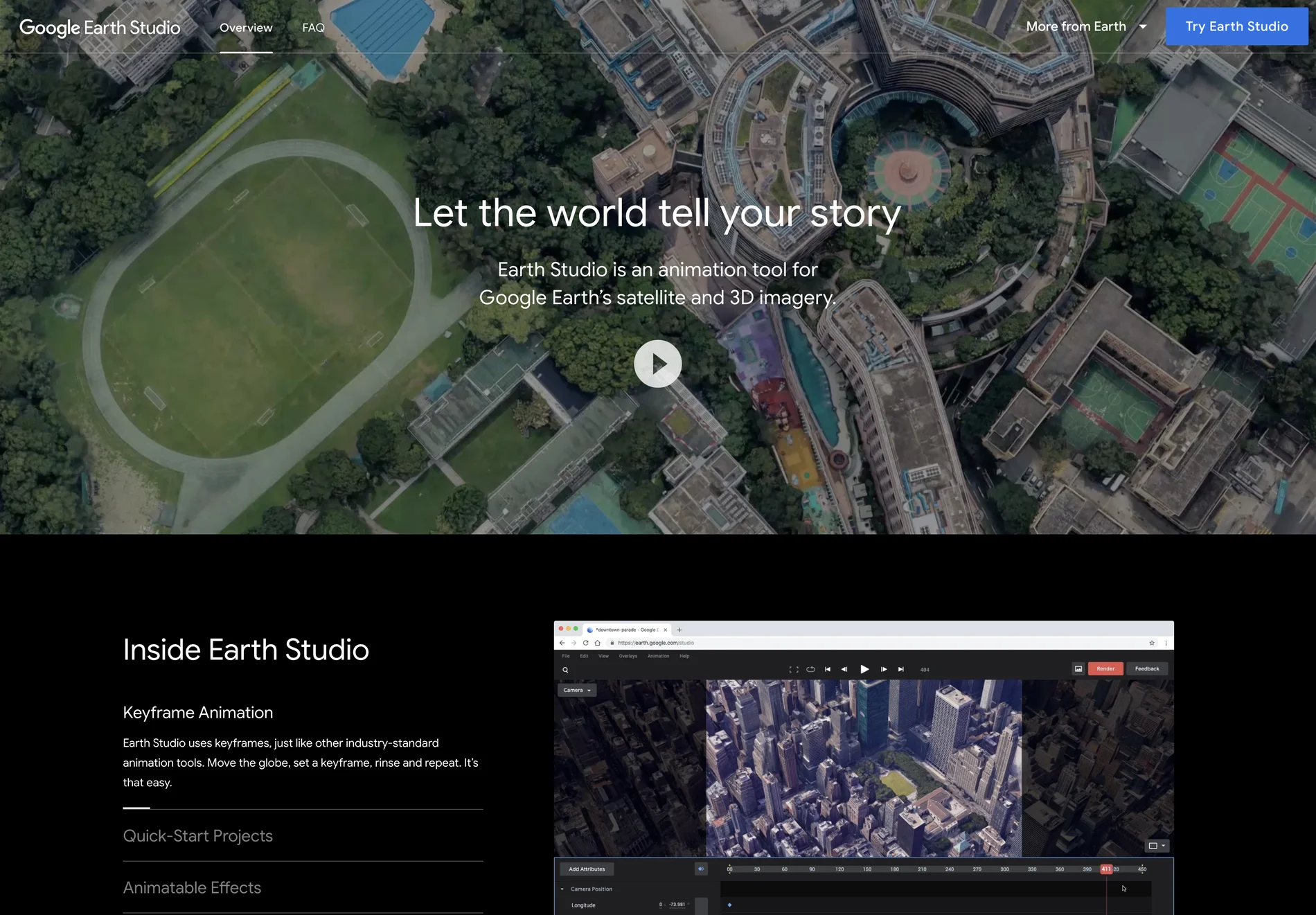Click the browser reload icon in demo
Image resolution: width=1316 pixels, height=915 pixels.
(585, 643)
